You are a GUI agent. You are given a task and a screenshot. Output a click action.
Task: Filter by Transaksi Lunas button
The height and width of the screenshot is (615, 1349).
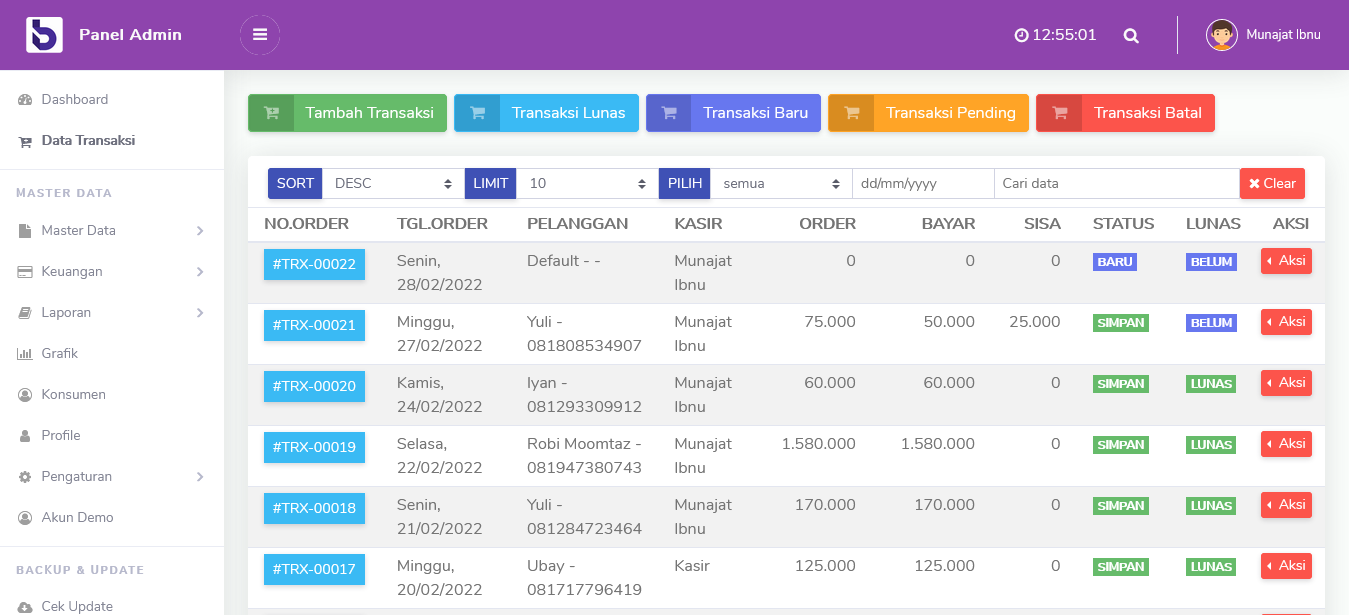click(546, 113)
